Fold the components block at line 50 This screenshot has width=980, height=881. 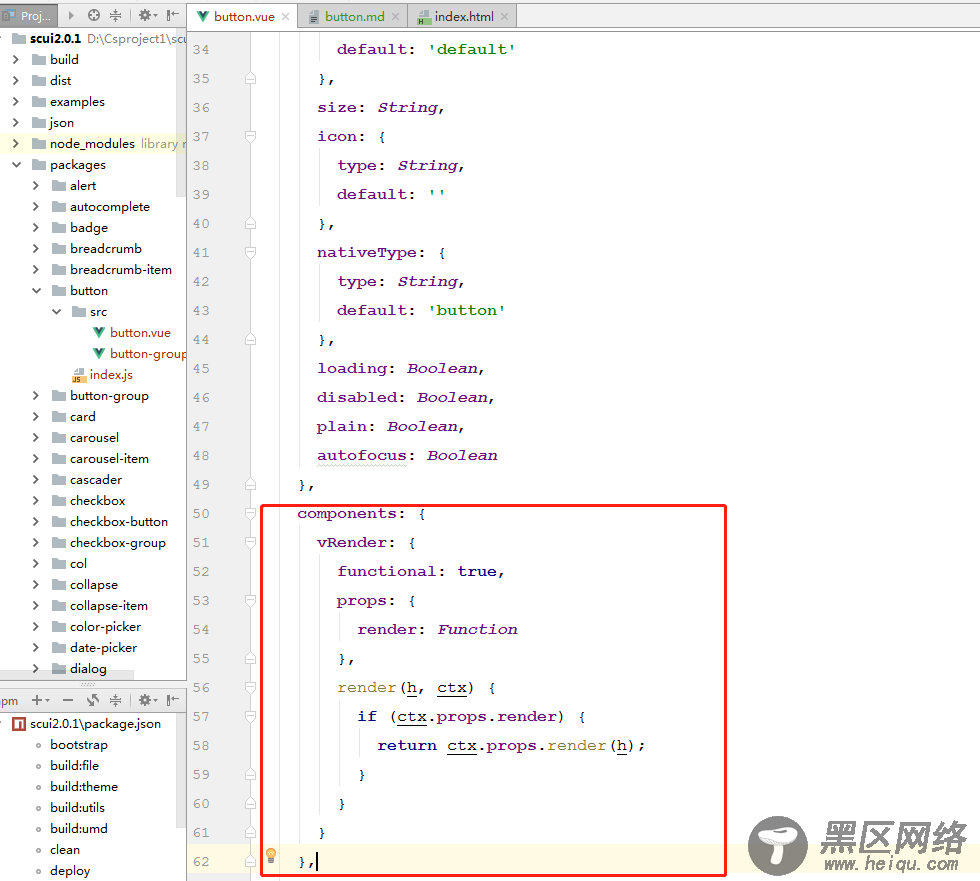coord(251,514)
